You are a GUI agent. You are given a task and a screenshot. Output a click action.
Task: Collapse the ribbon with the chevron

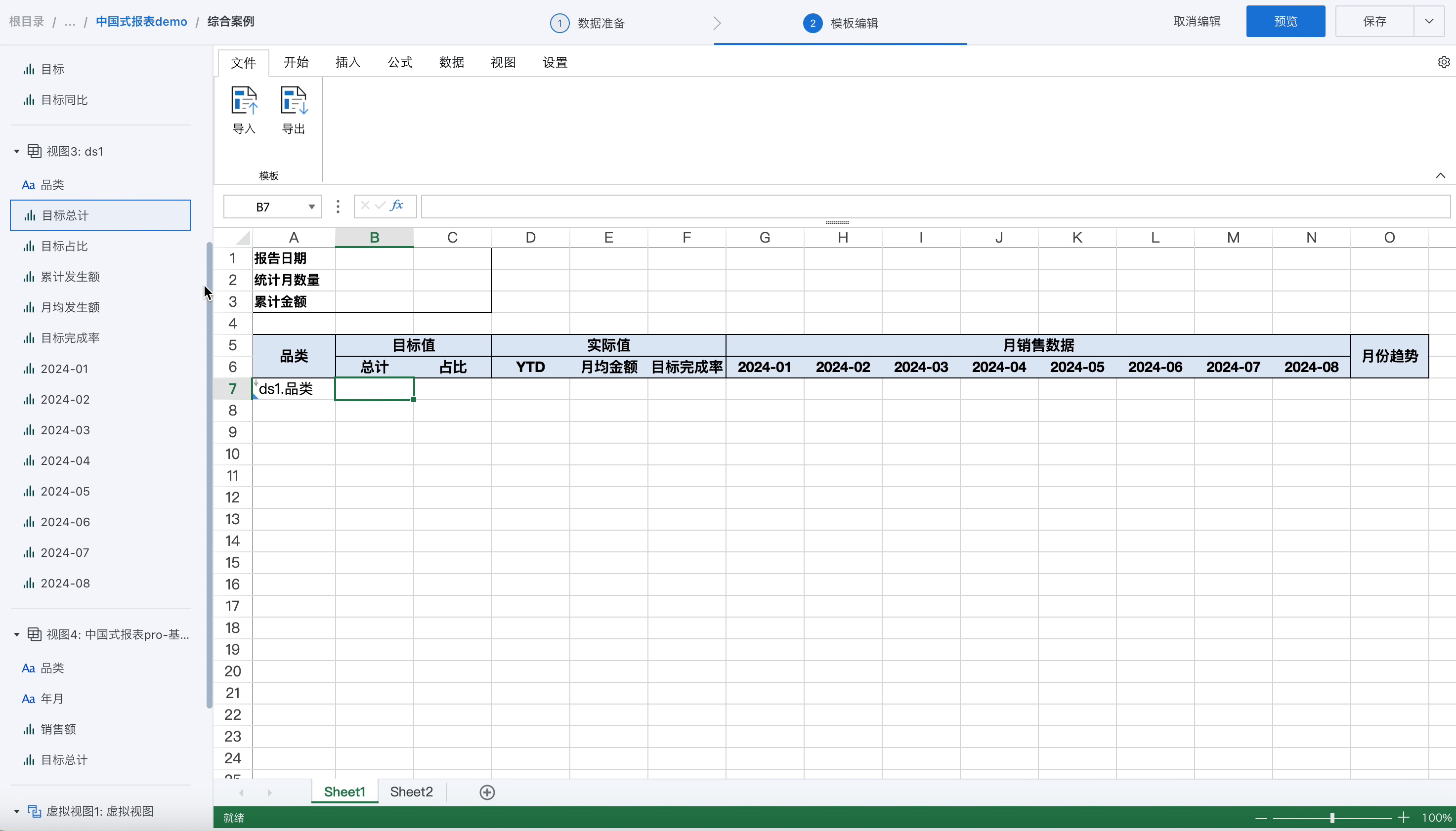pyautogui.click(x=1441, y=176)
